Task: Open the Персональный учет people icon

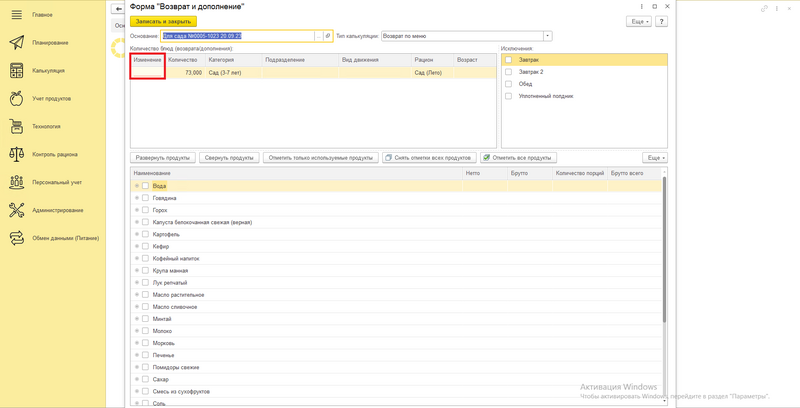Action: 16,183
